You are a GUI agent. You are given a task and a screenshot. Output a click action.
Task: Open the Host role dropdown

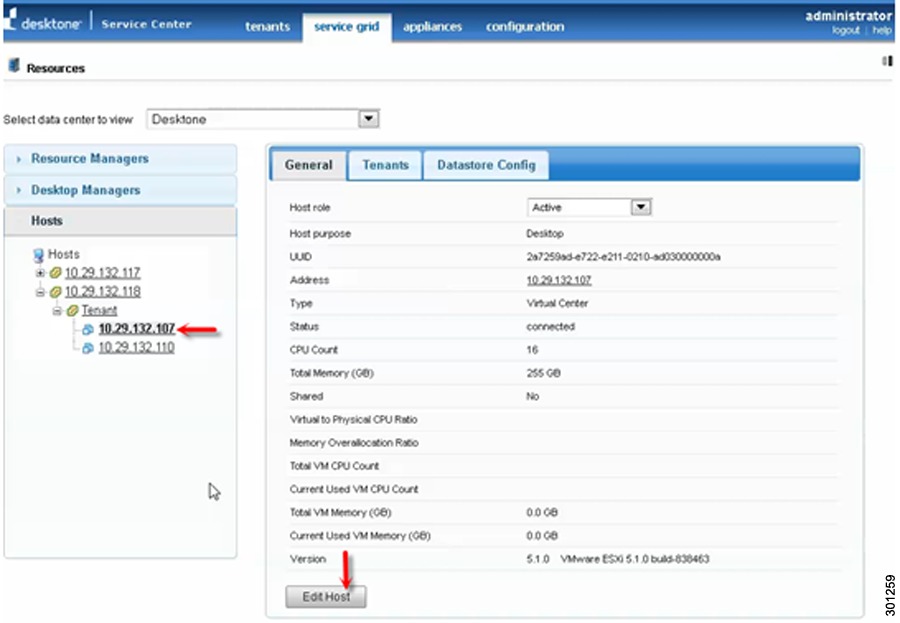point(589,207)
